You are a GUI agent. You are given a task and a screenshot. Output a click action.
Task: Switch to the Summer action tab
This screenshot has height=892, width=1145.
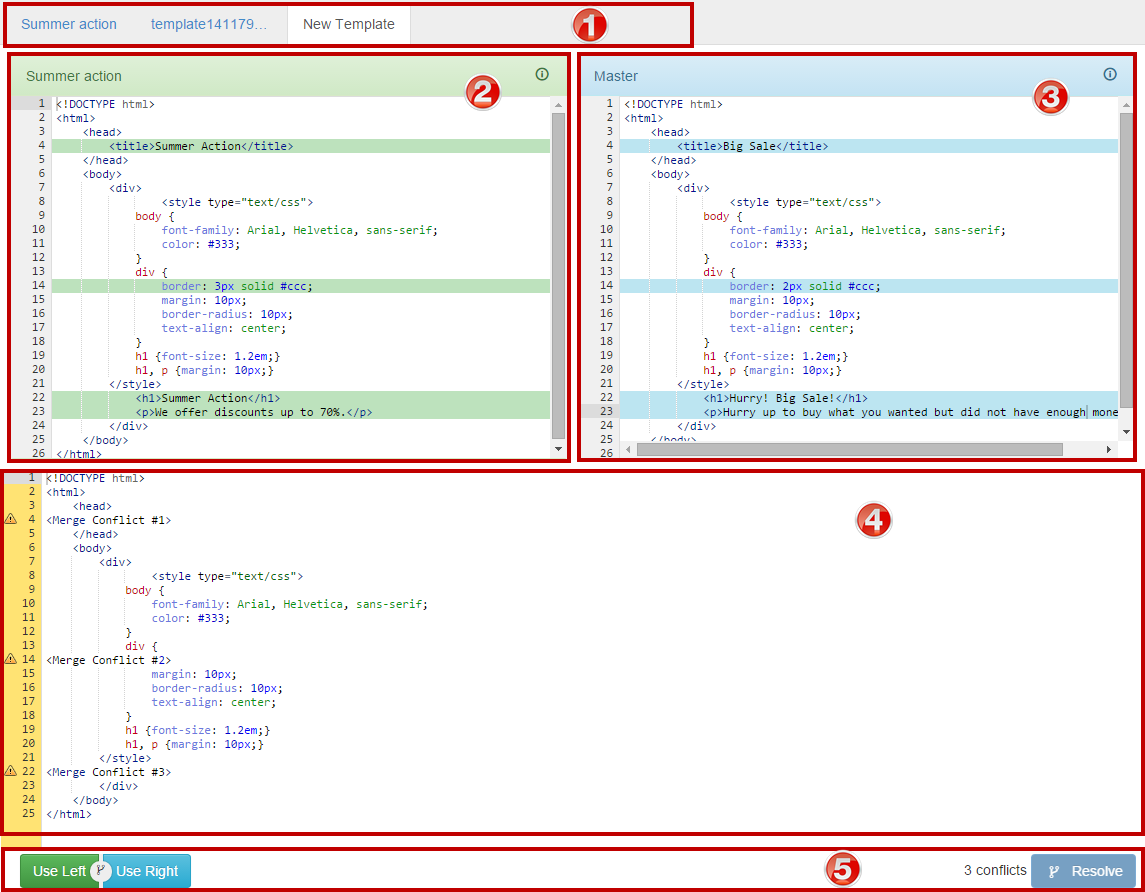click(69, 24)
